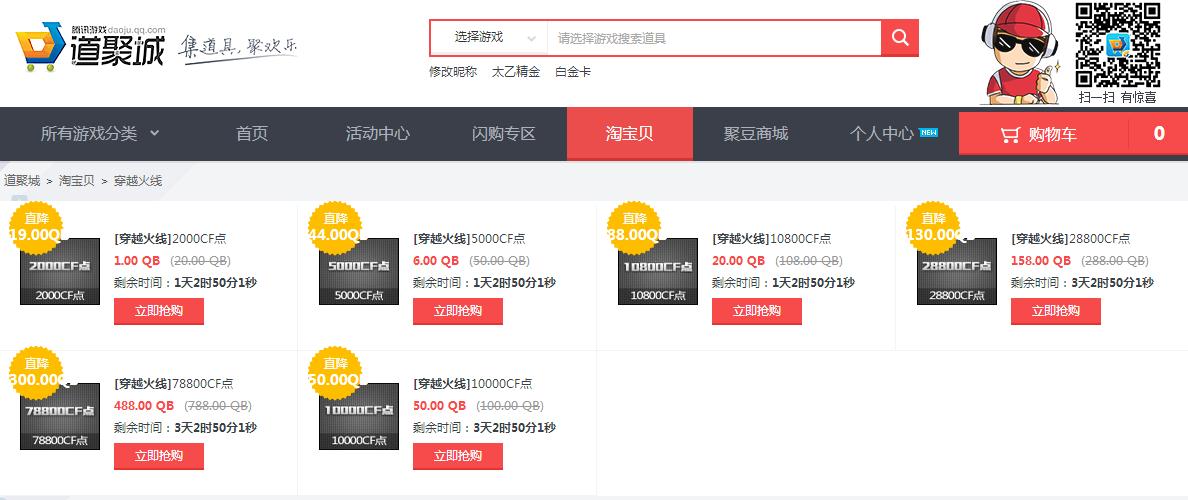Image resolution: width=1188 pixels, height=500 pixels.
Task: Open the 闪购专区 tab
Action: pyautogui.click(x=504, y=134)
